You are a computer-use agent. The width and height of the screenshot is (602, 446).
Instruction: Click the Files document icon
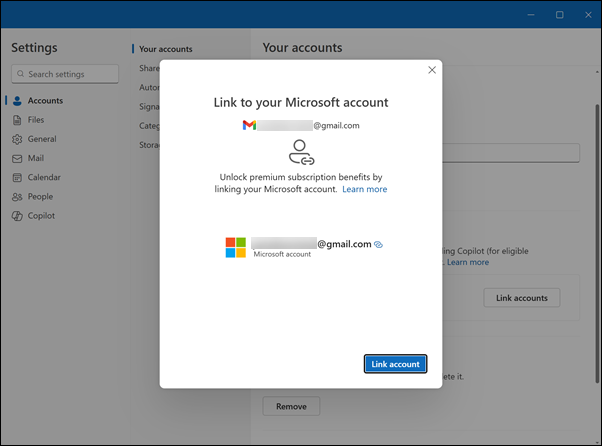coord(17,120)
